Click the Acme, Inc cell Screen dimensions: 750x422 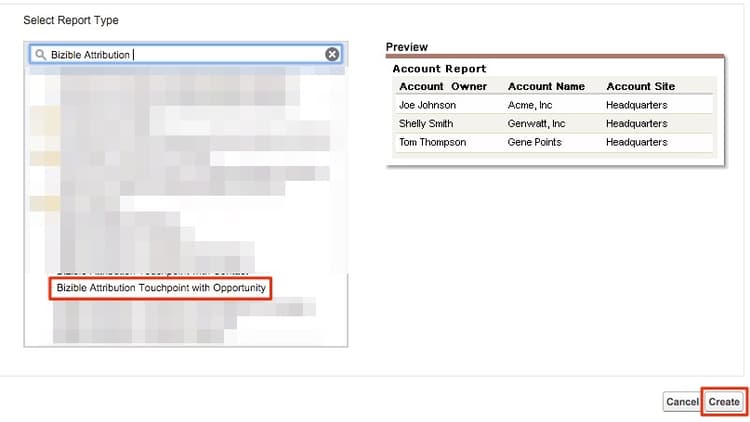pyautogui.click(x=530, y=105)
